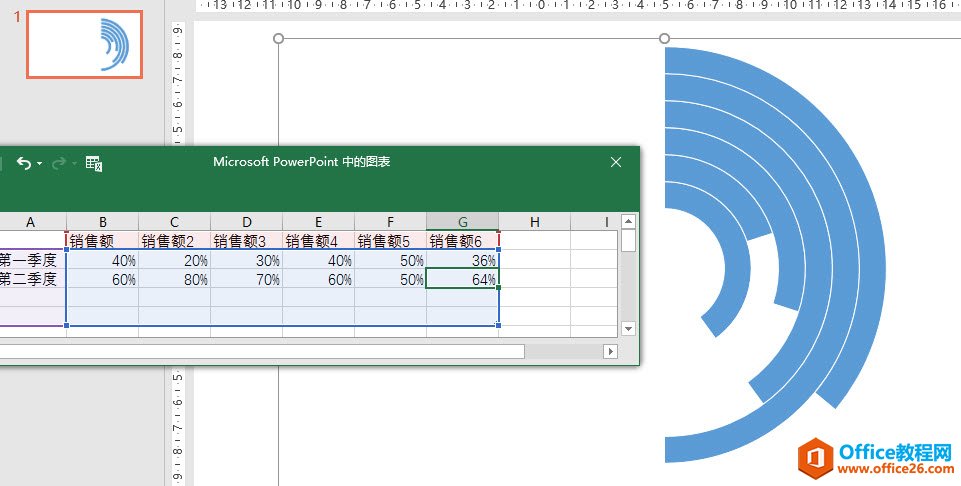Click the cell with value 36%
Viewport: 961px width, 486px height.
[462, 260]
